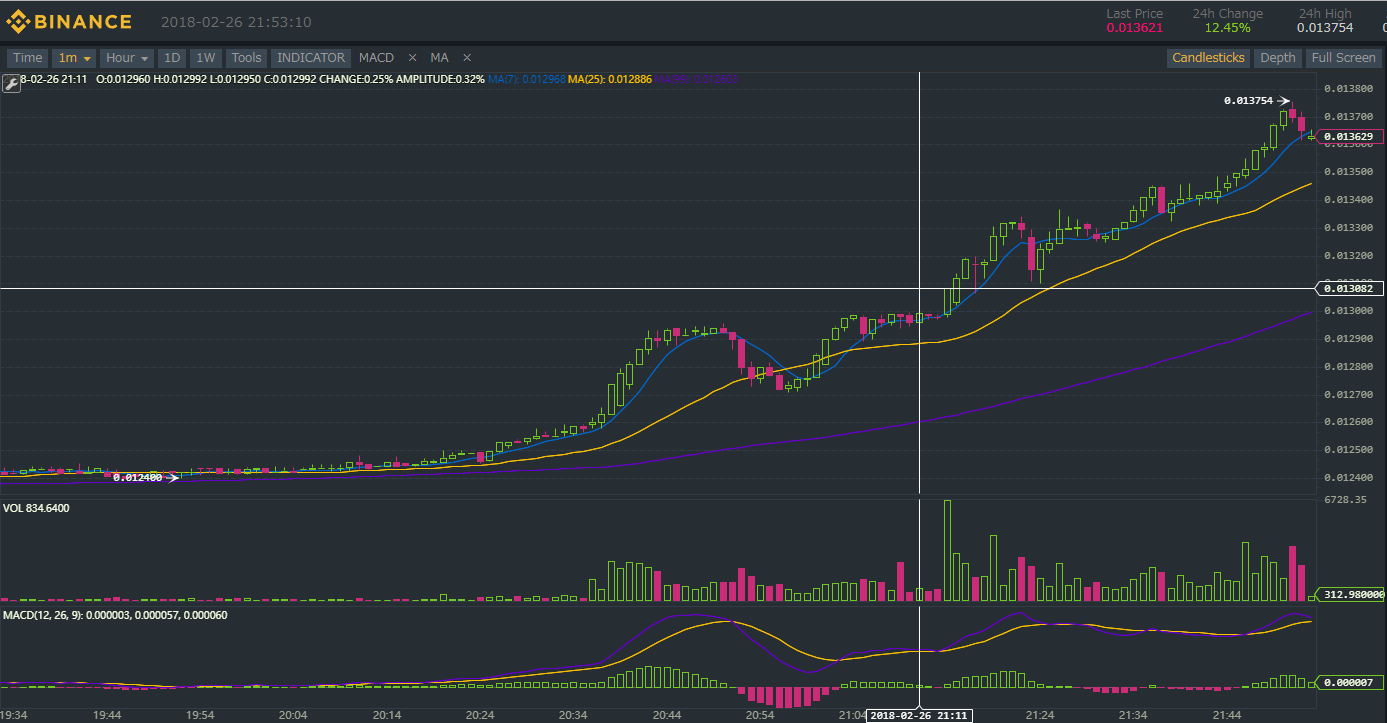The height and width of the screenshot is (723, 1387).
Task: Select the 1D timeframe button
Action: tap(171, 58)
